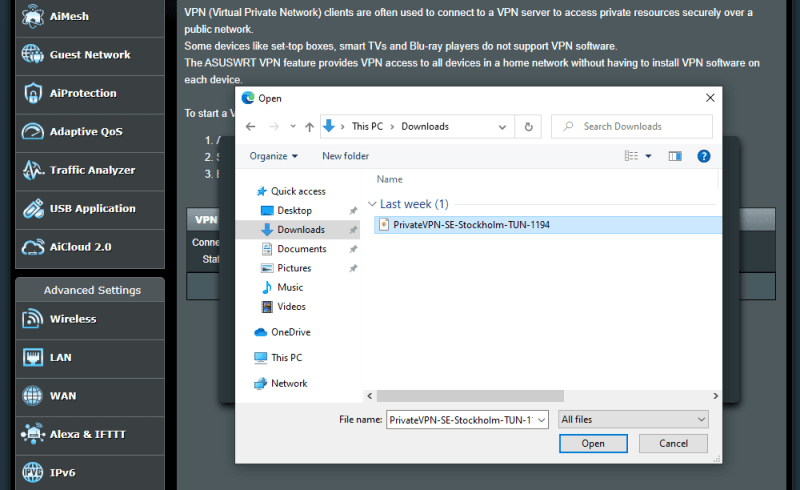Click the Open button

593,444
